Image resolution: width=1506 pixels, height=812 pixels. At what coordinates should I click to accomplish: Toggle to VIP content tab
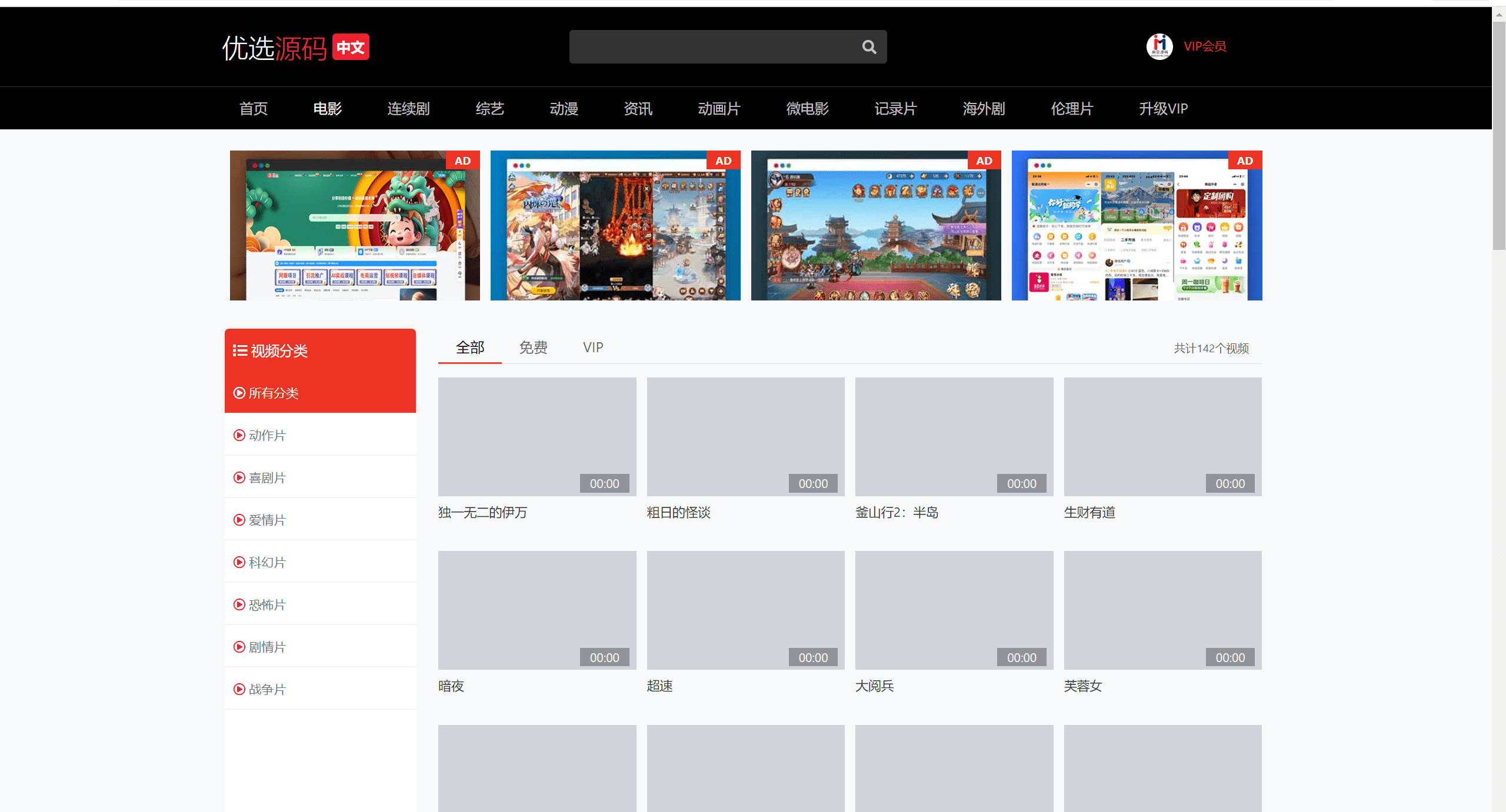pos(594,347)
